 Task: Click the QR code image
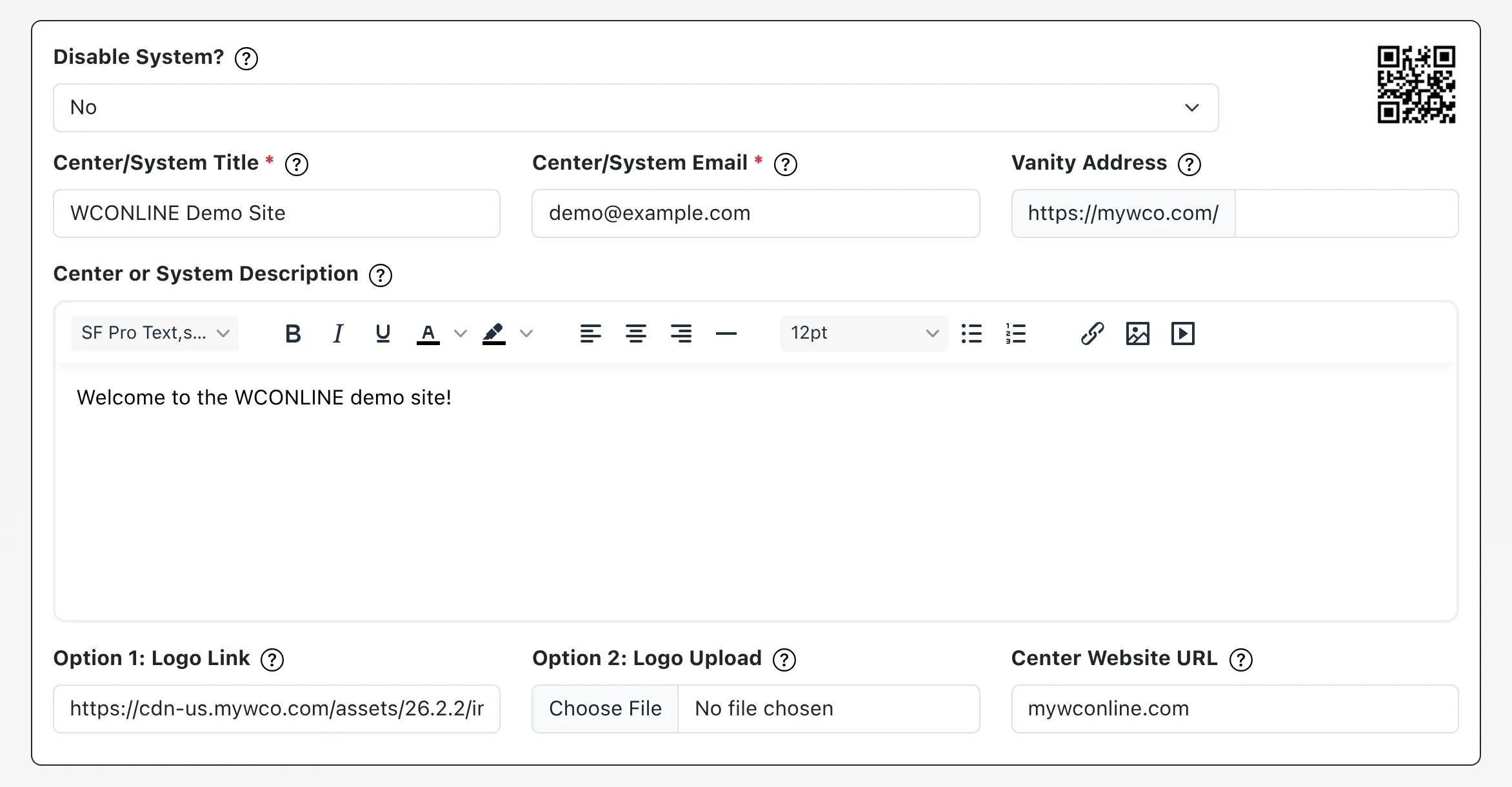[1417, 85]
